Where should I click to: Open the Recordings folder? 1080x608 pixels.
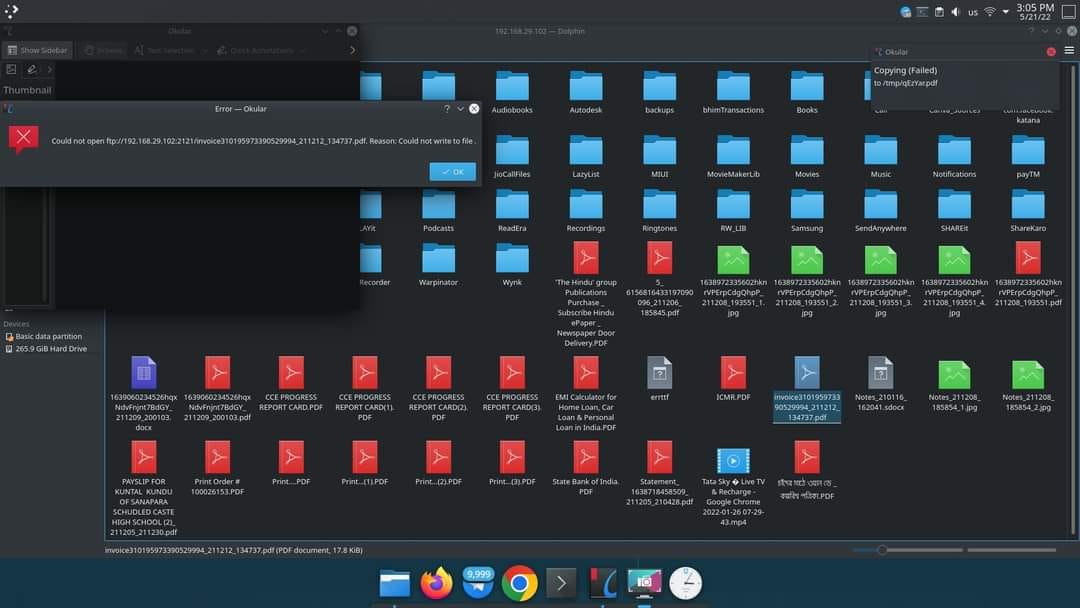(x=585, y=211)
